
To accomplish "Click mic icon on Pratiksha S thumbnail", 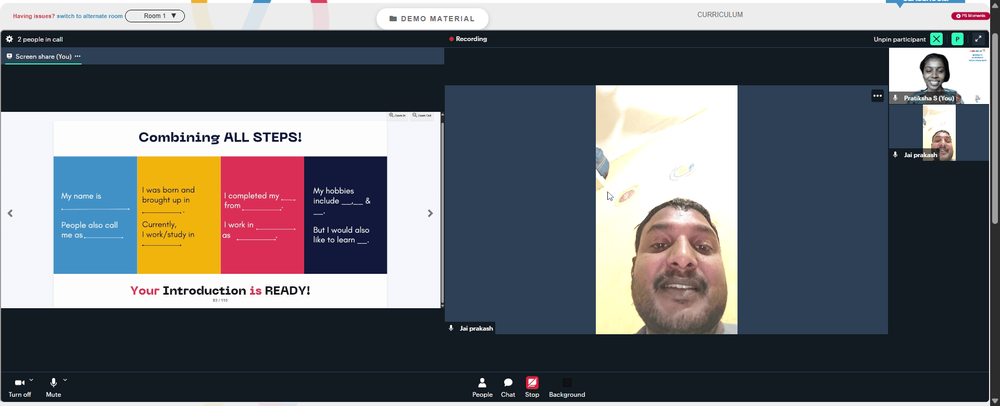I will (x=895, y=98).
